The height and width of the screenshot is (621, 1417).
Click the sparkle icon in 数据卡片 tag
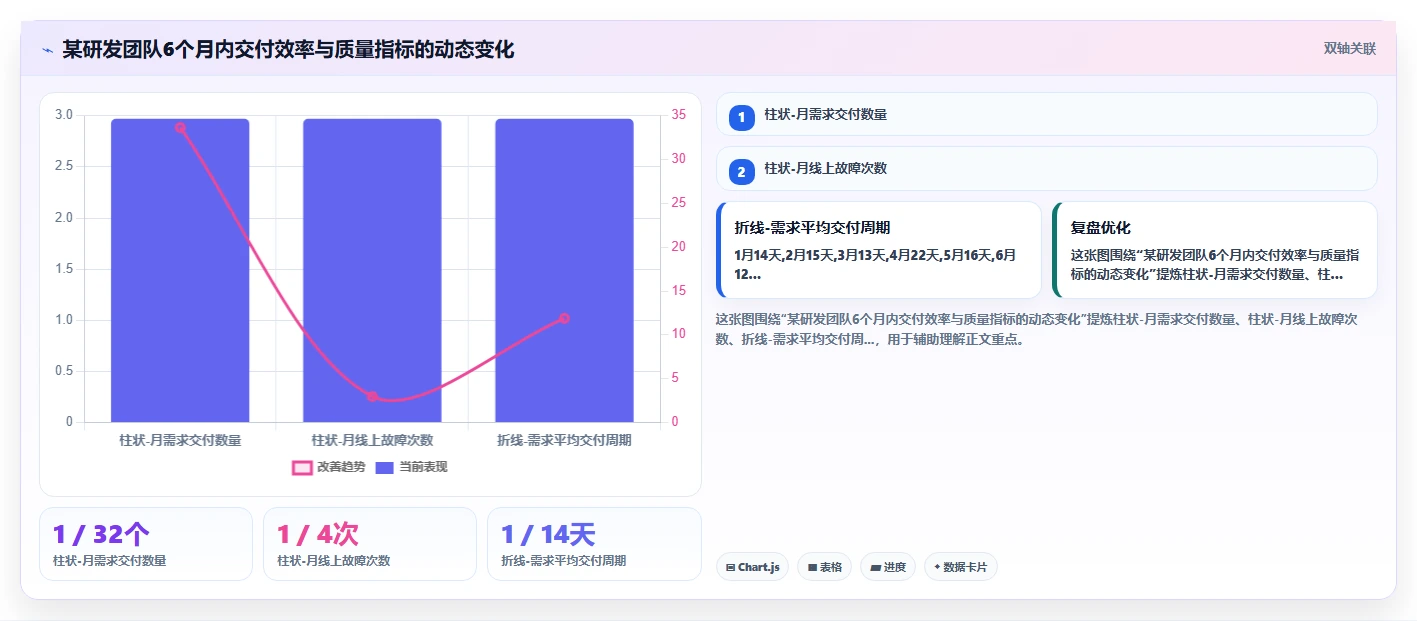pyautogui.click(x=937, y=567)
